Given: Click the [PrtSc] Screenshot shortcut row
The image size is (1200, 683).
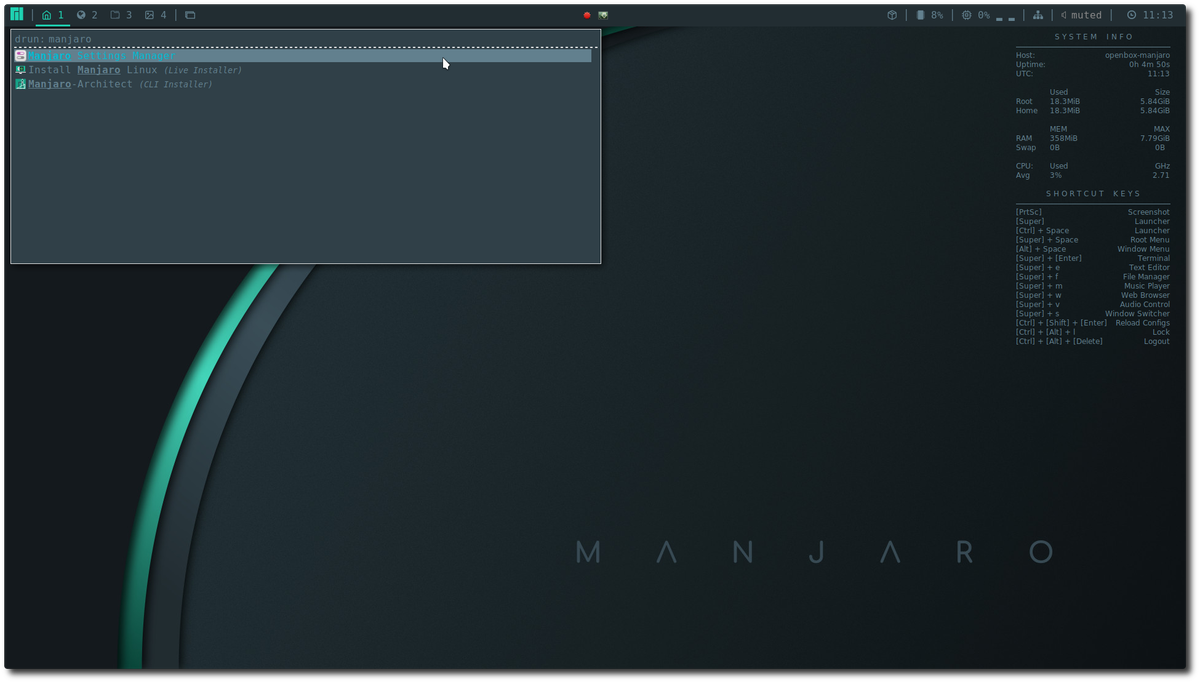Looking at the screenshot, I should (1092, 212).
